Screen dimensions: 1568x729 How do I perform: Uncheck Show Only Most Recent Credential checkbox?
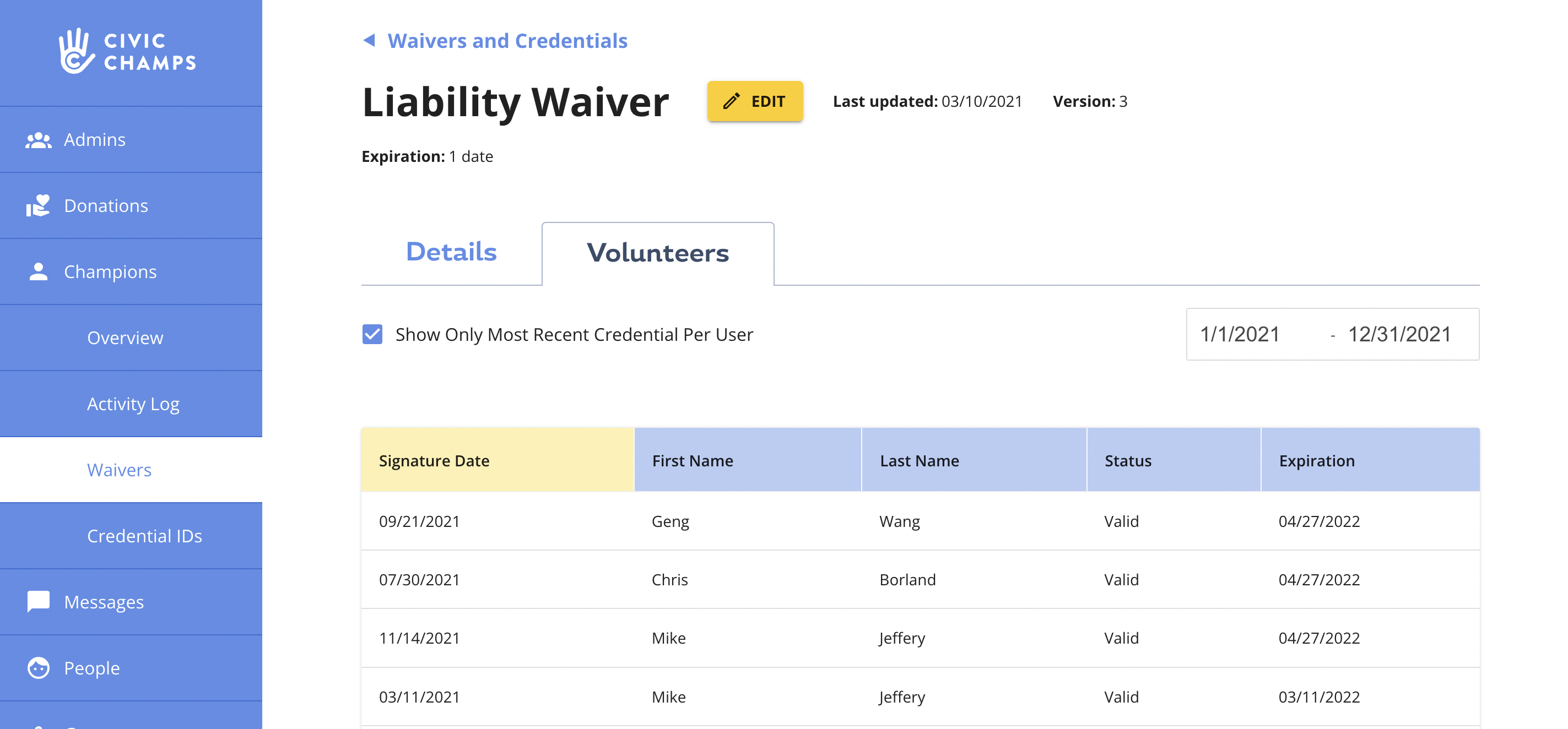tap(372, 334)
